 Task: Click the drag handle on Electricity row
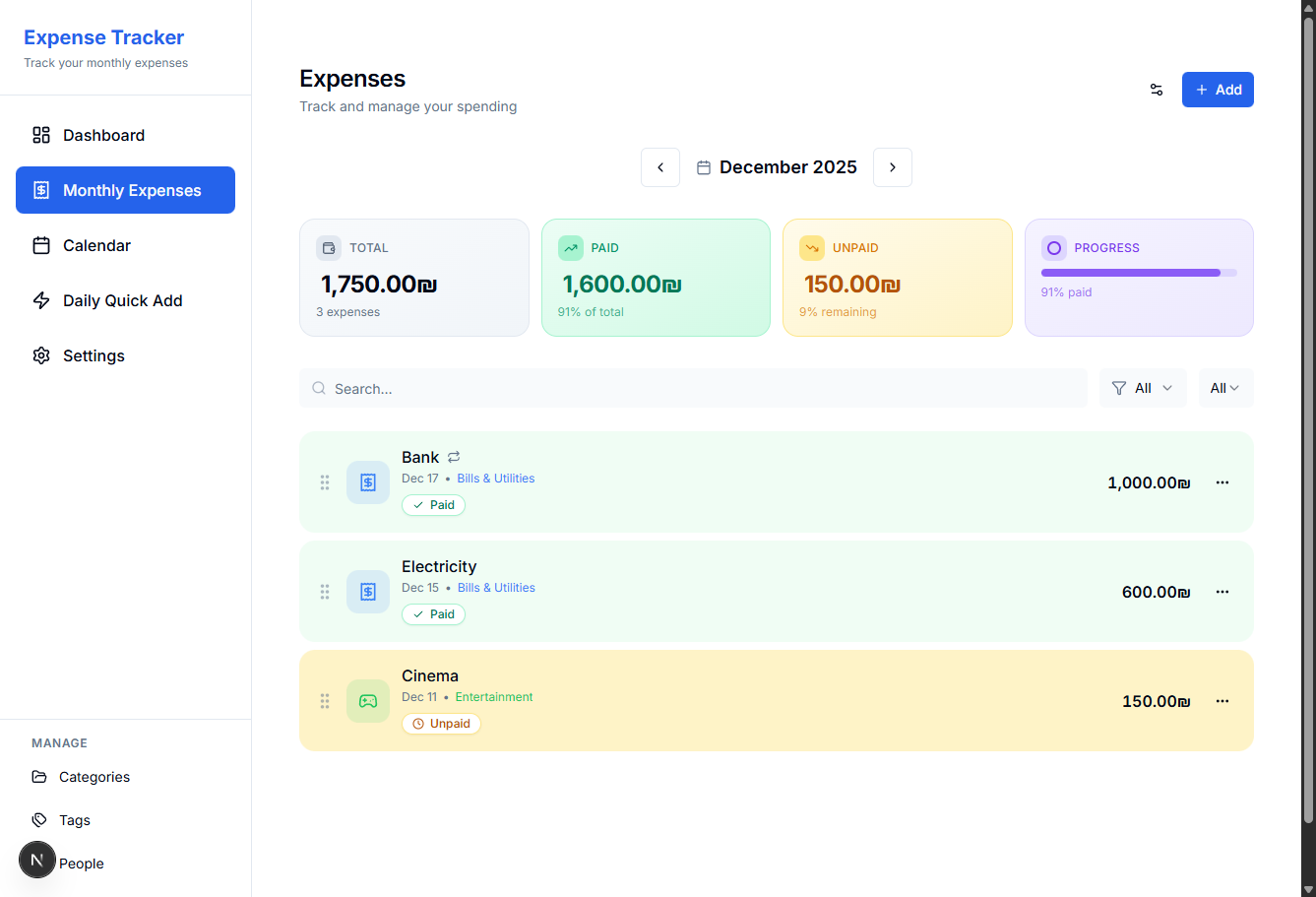[x=325, y=592]
